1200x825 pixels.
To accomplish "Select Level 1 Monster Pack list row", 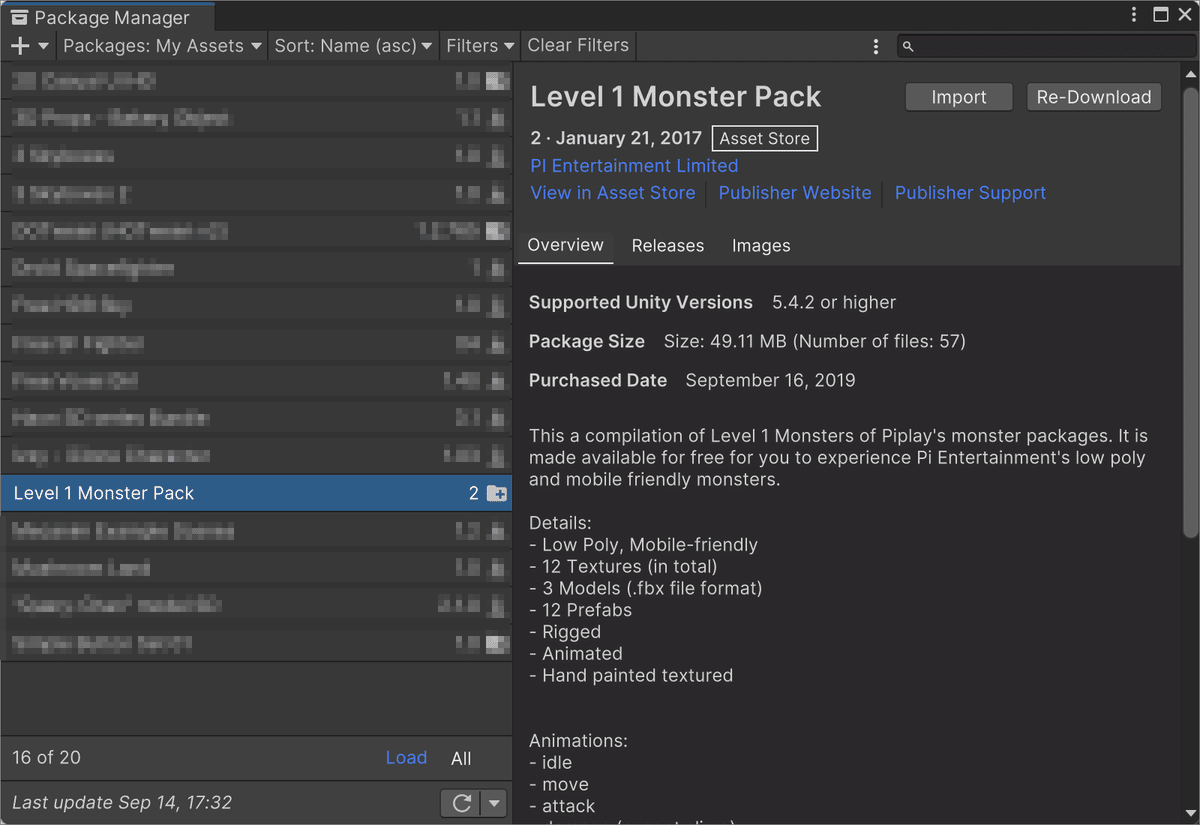I will 256,493.
